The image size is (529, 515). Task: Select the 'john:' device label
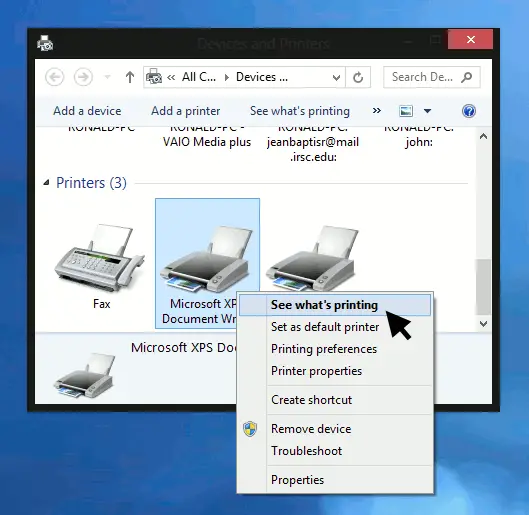click(x=419, y=142)
